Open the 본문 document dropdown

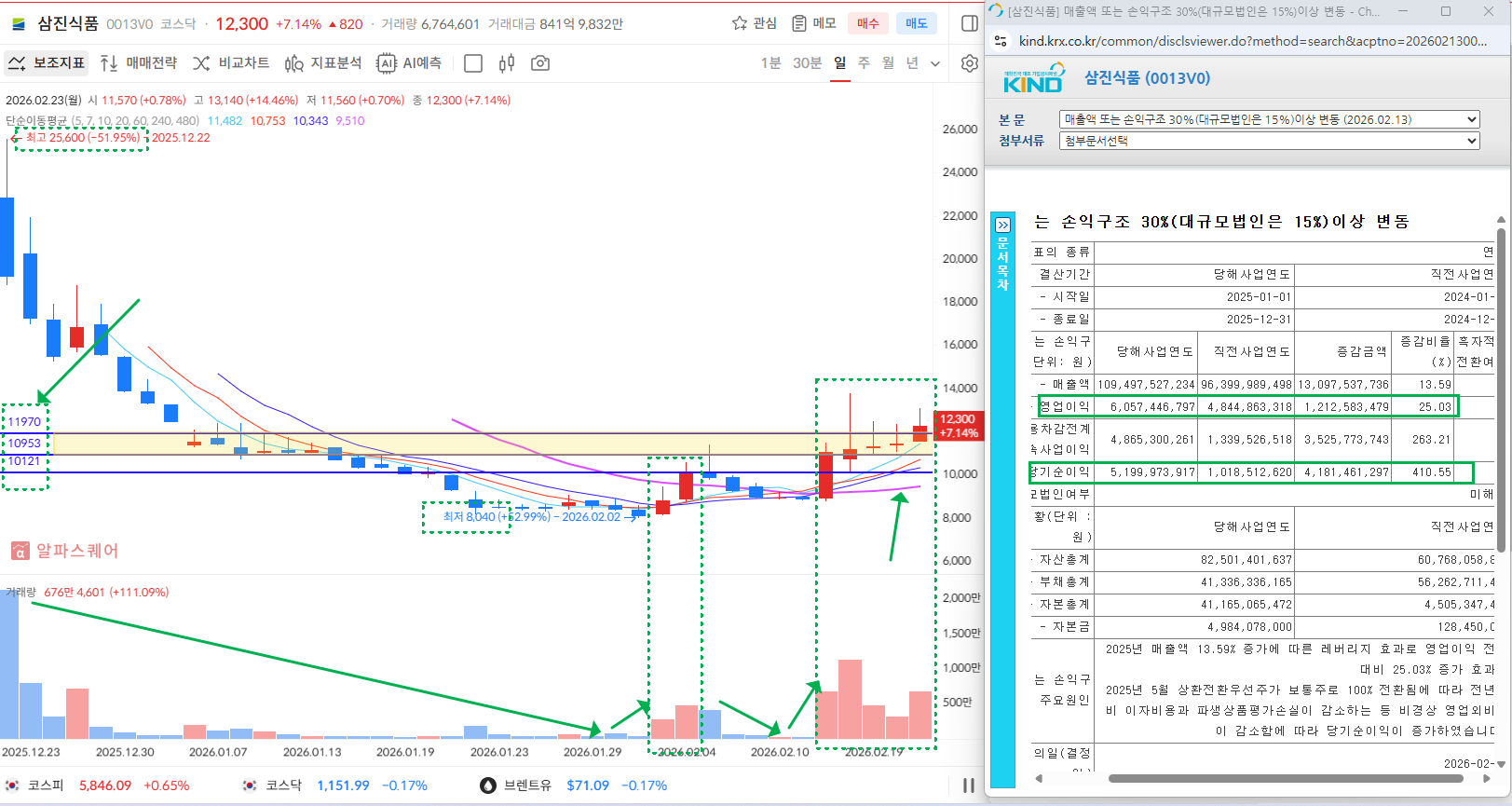click(1269, 119)
